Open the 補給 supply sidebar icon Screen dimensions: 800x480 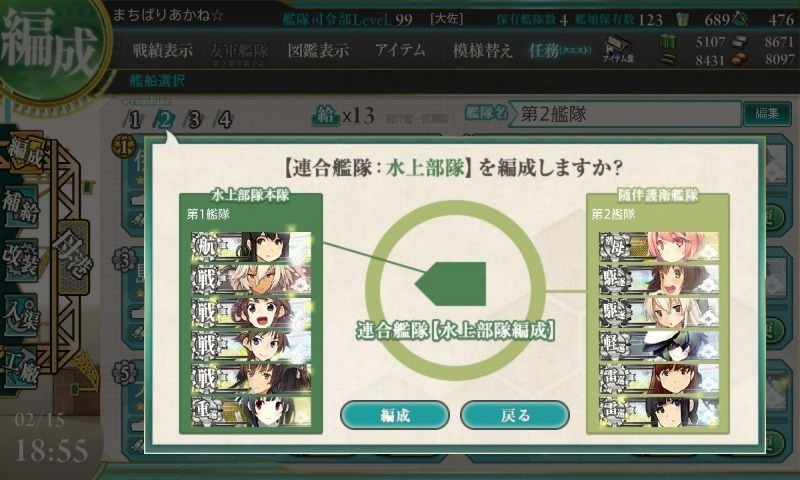20,208
